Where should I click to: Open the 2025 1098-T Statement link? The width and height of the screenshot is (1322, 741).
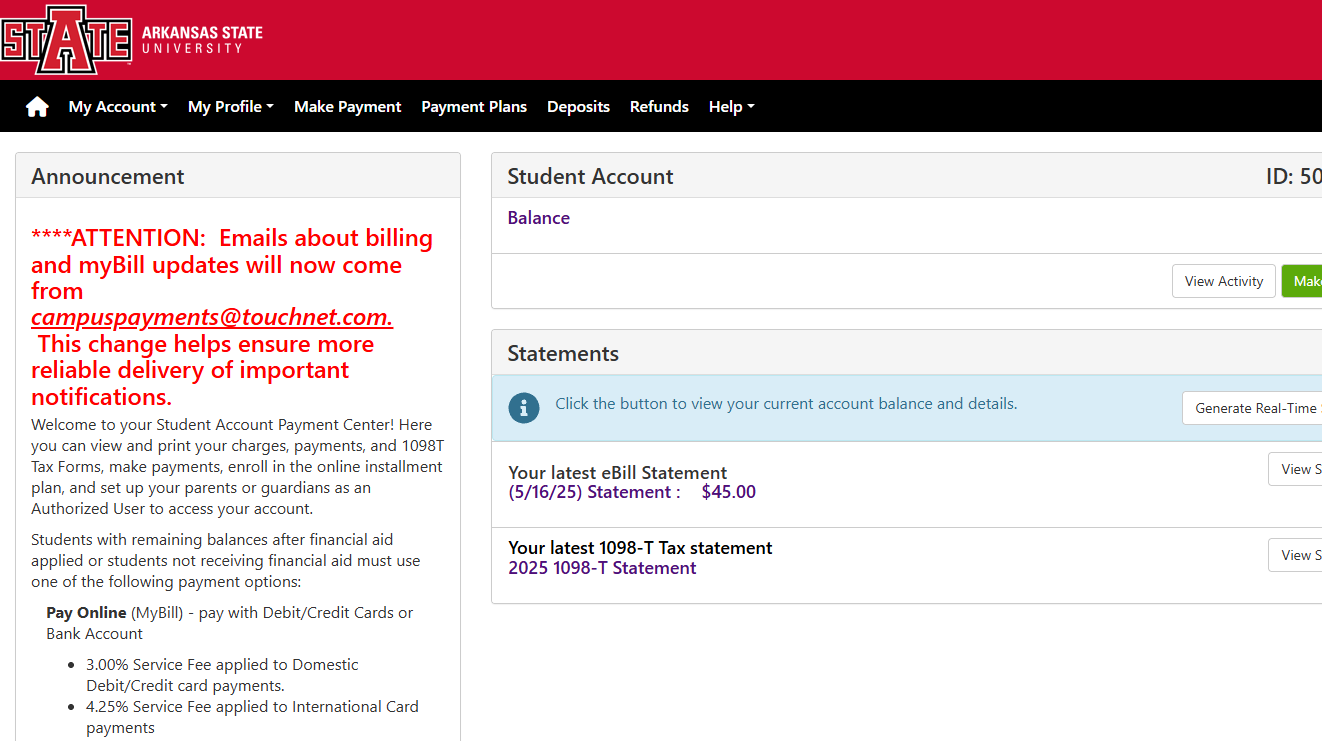pos(602,568)
